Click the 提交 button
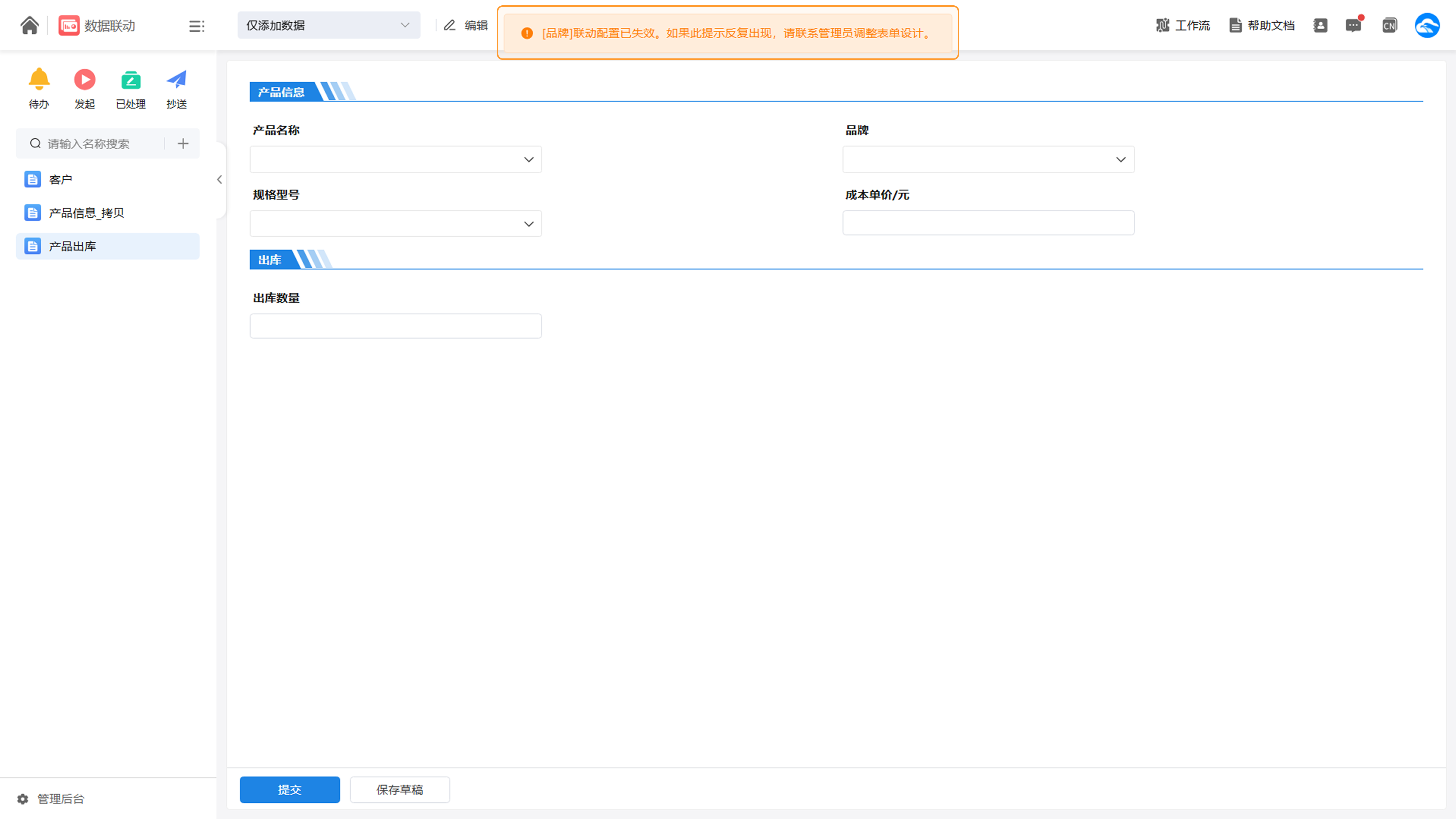The width and height of the screenshot is (1456, 819). coord(289,789)
